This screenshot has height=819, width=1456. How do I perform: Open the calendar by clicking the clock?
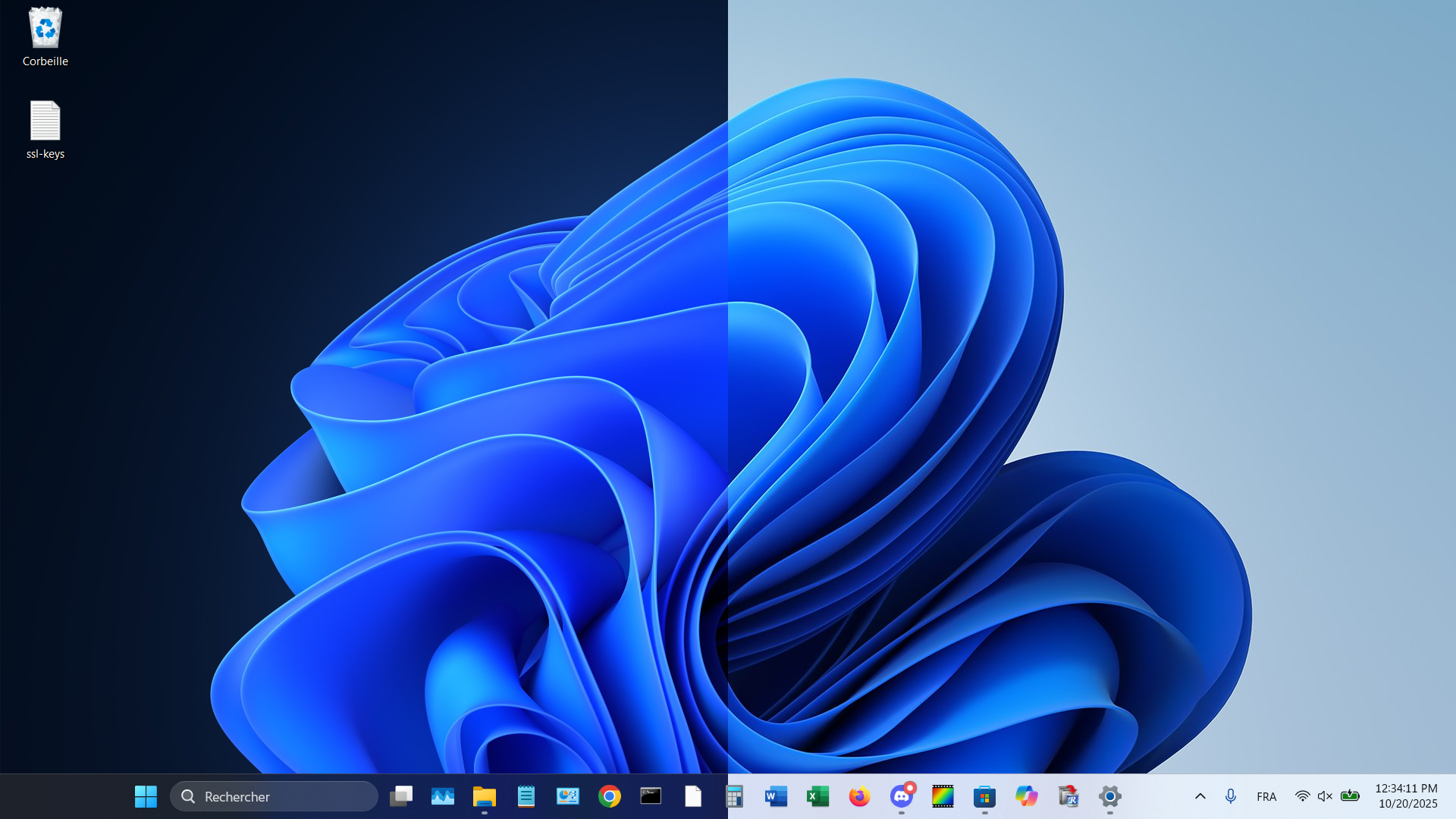coord(1407,796)
